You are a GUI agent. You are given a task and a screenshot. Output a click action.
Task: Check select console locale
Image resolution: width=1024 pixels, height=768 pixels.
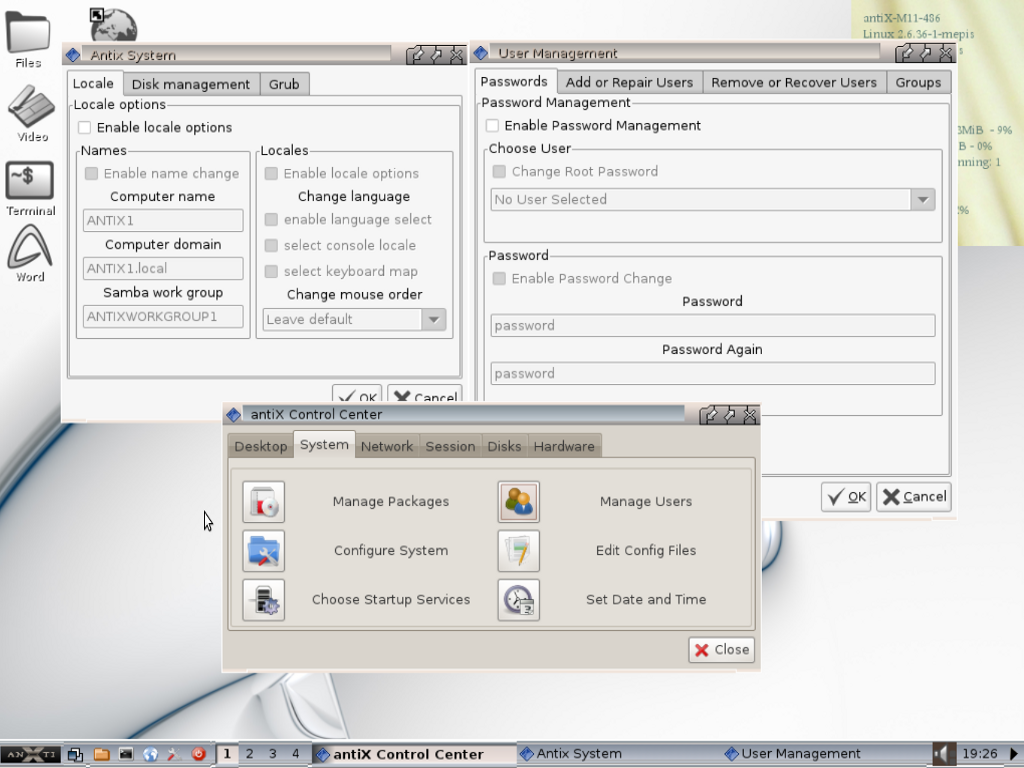click(x=271, y=246)
